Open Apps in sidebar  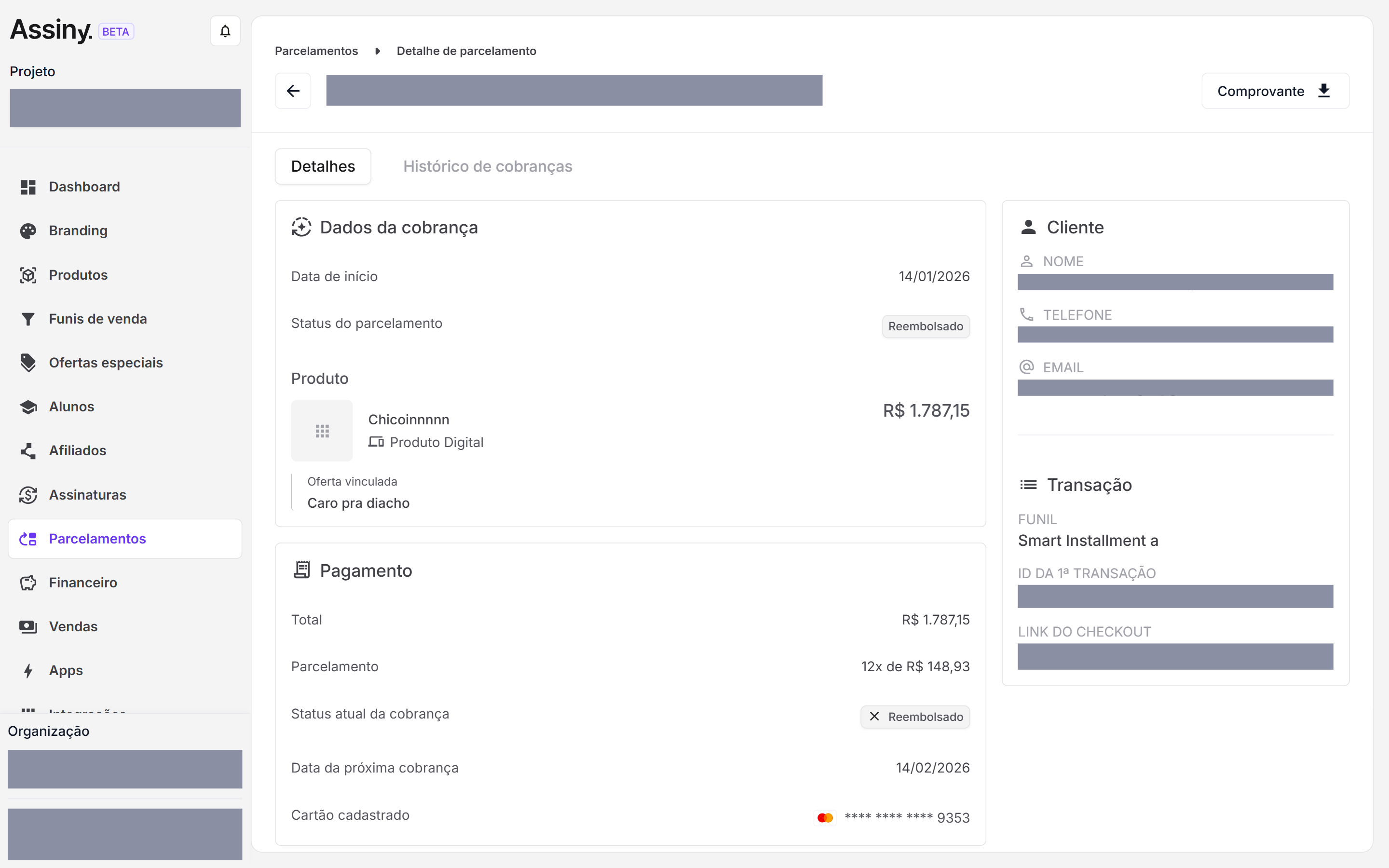[x=124, y=670]
